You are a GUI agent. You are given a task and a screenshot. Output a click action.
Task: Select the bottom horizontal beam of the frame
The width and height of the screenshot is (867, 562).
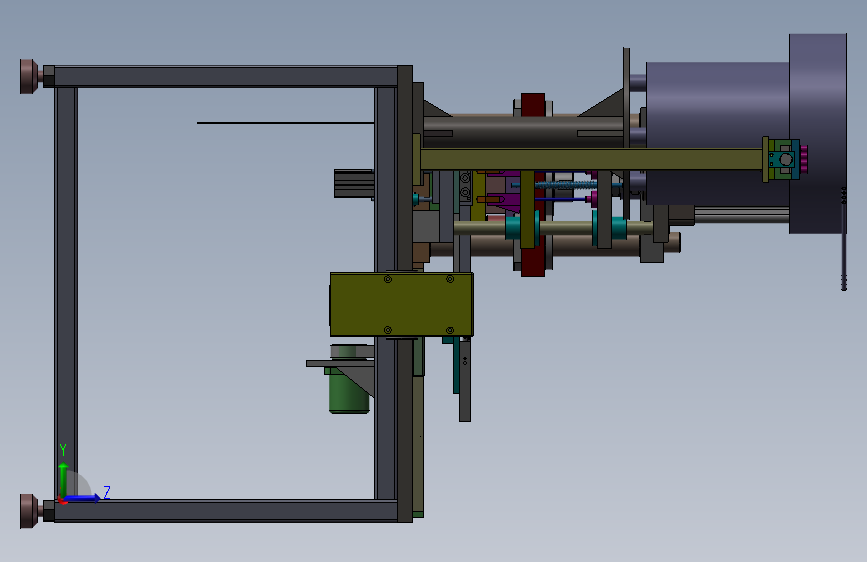tap(226, 511)
